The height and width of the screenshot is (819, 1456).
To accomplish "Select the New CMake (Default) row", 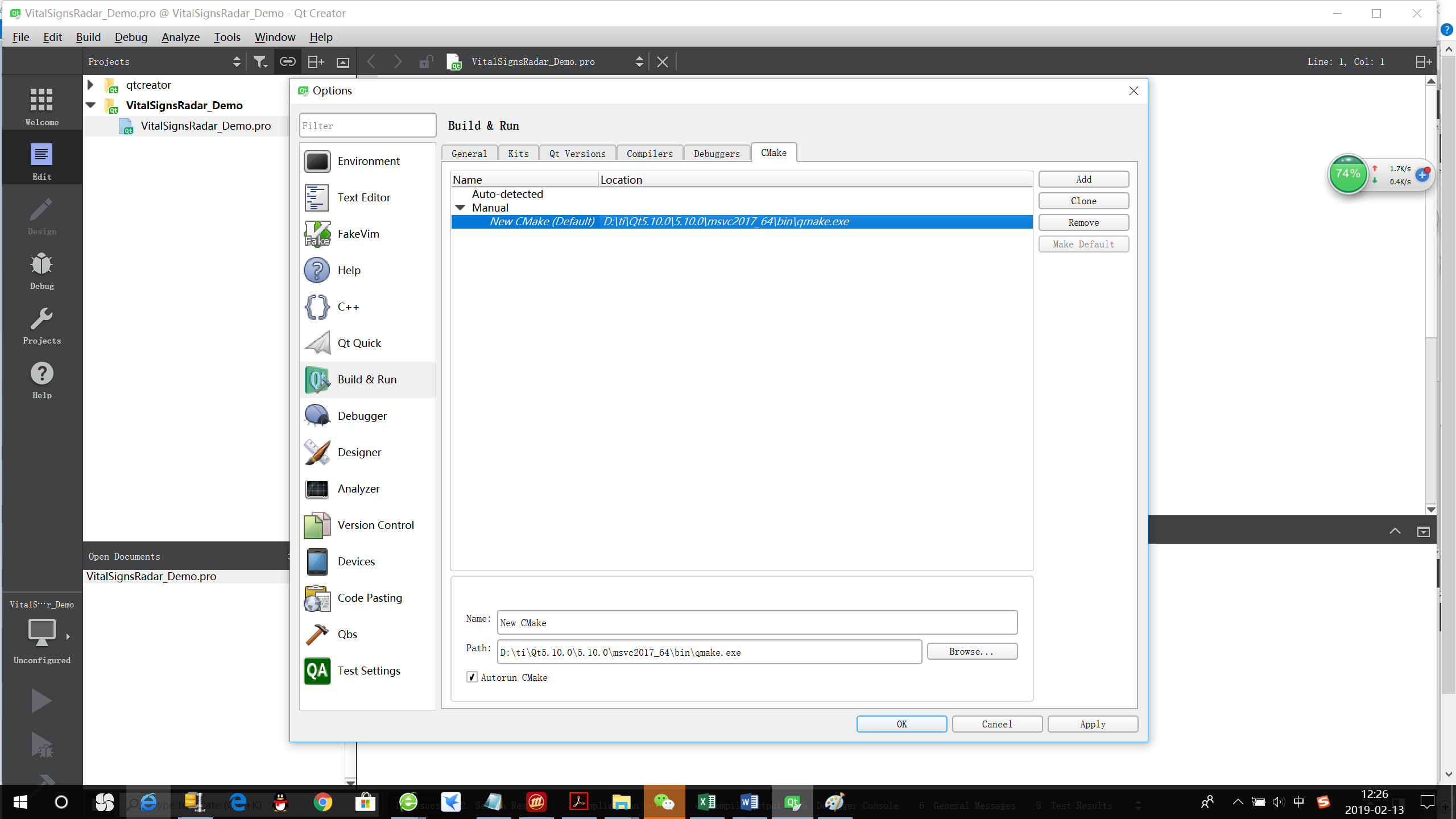I will coord(742,222).
